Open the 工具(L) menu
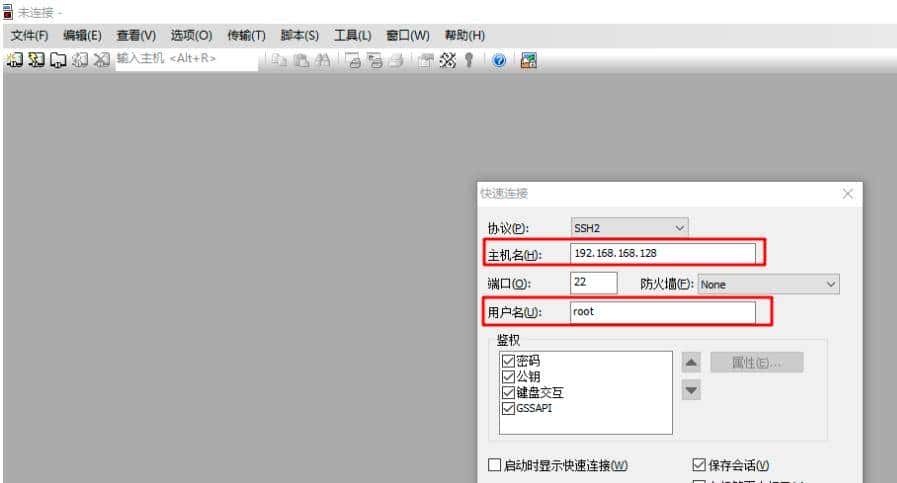This screenshot has width=897, height=483. 352,35
